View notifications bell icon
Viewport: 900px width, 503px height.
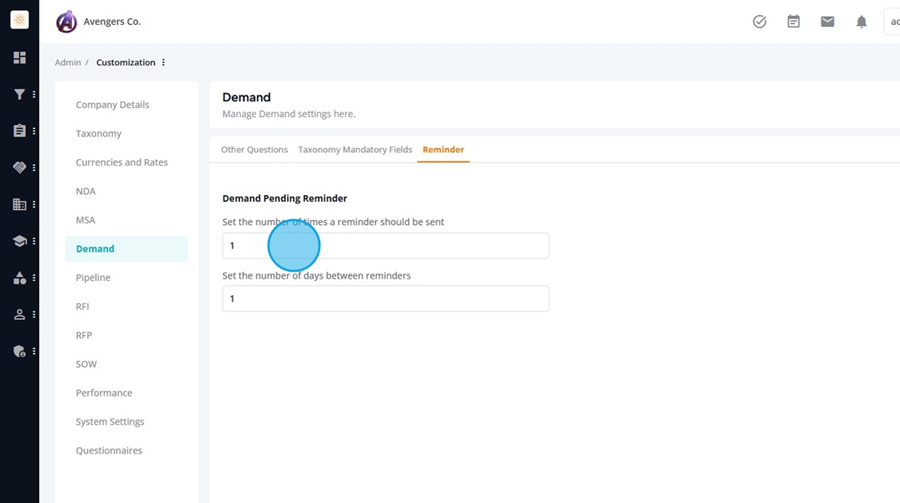(x=862, y=22)
